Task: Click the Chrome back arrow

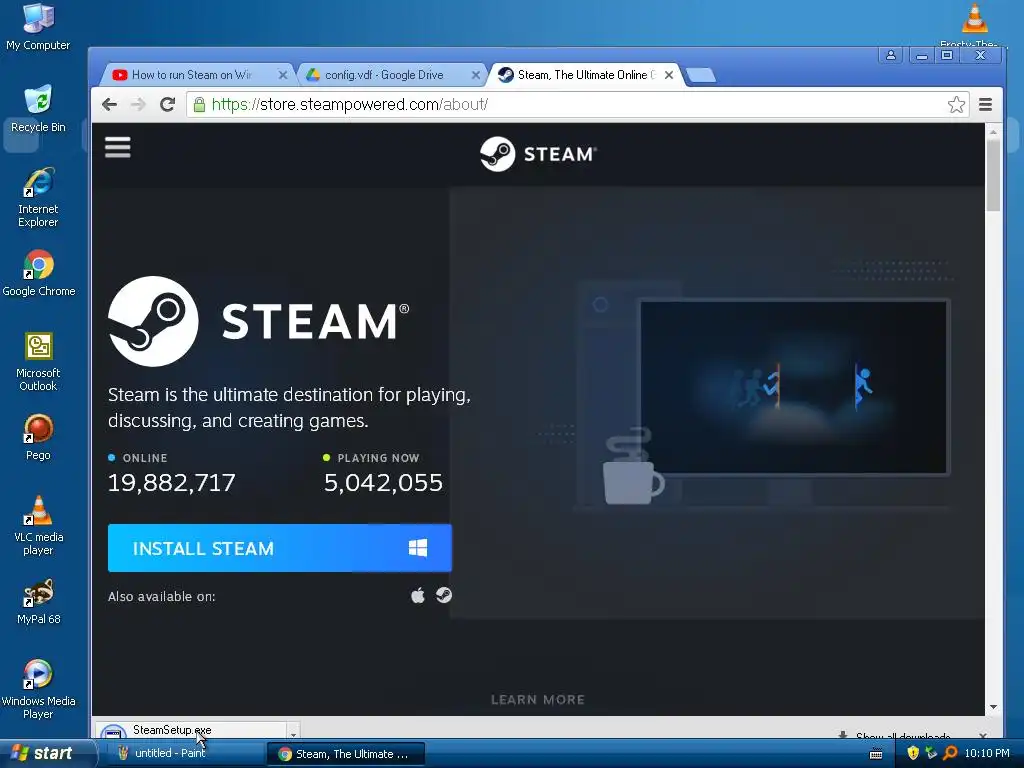Action: point(109,104)
